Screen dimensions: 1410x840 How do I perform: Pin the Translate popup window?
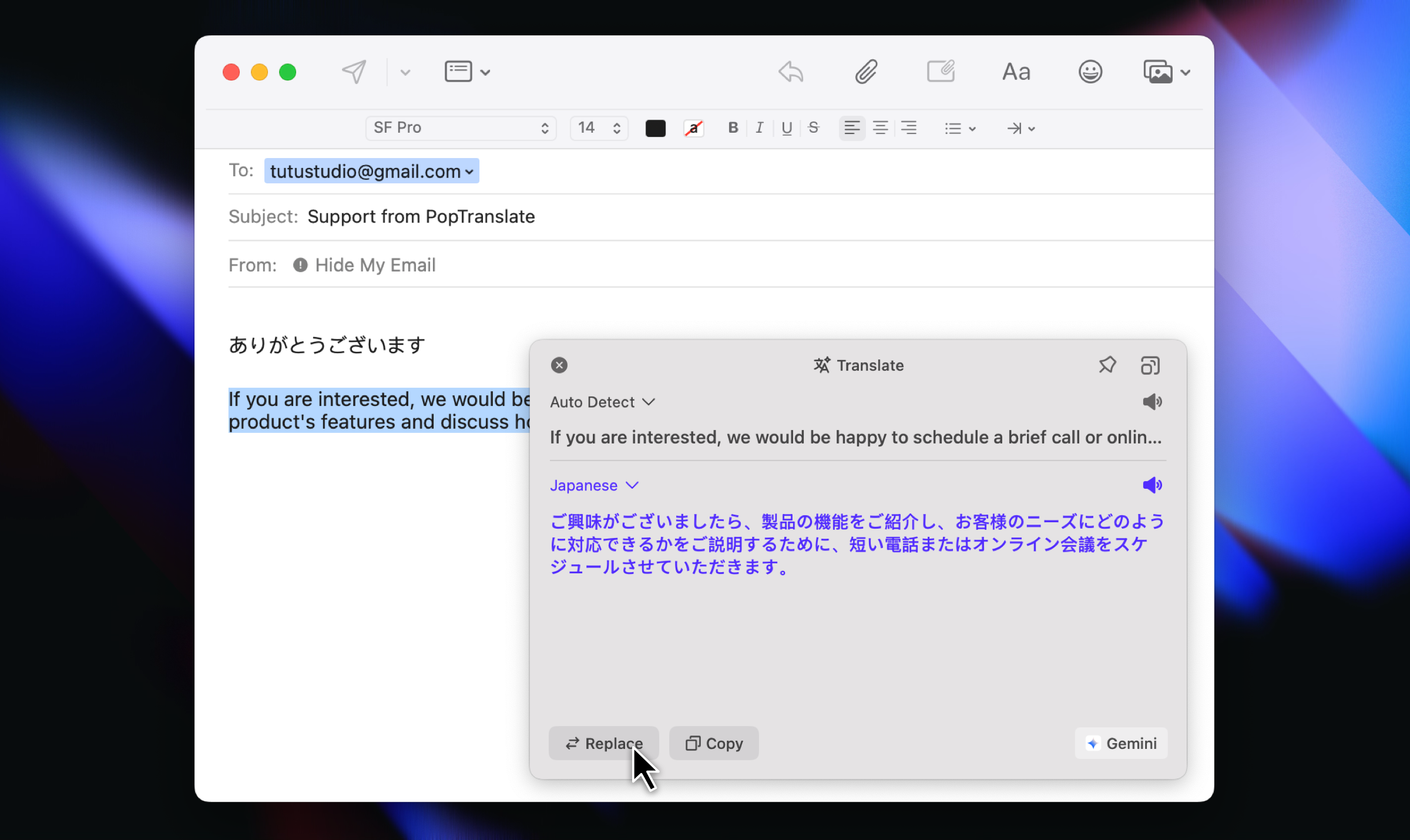tap(1108, 364)
